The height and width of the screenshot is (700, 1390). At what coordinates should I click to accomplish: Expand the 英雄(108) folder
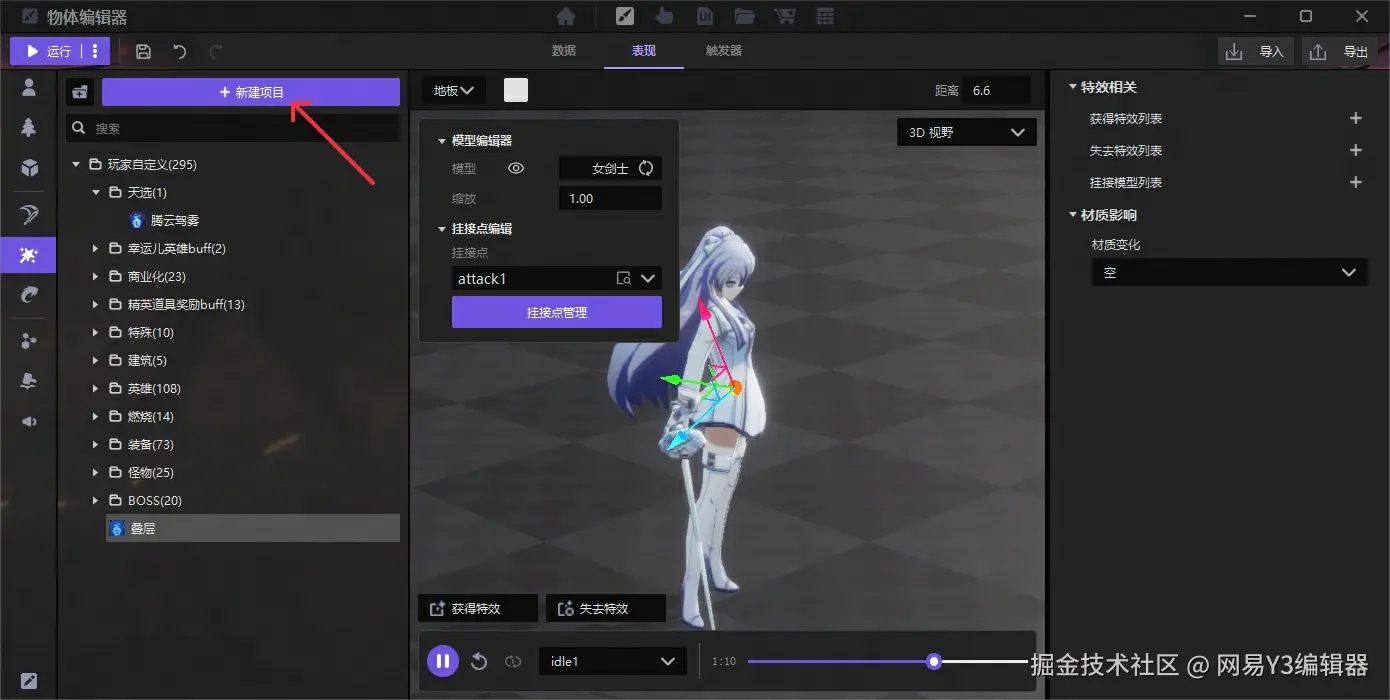pyautogui.click(x=96, y=388)
